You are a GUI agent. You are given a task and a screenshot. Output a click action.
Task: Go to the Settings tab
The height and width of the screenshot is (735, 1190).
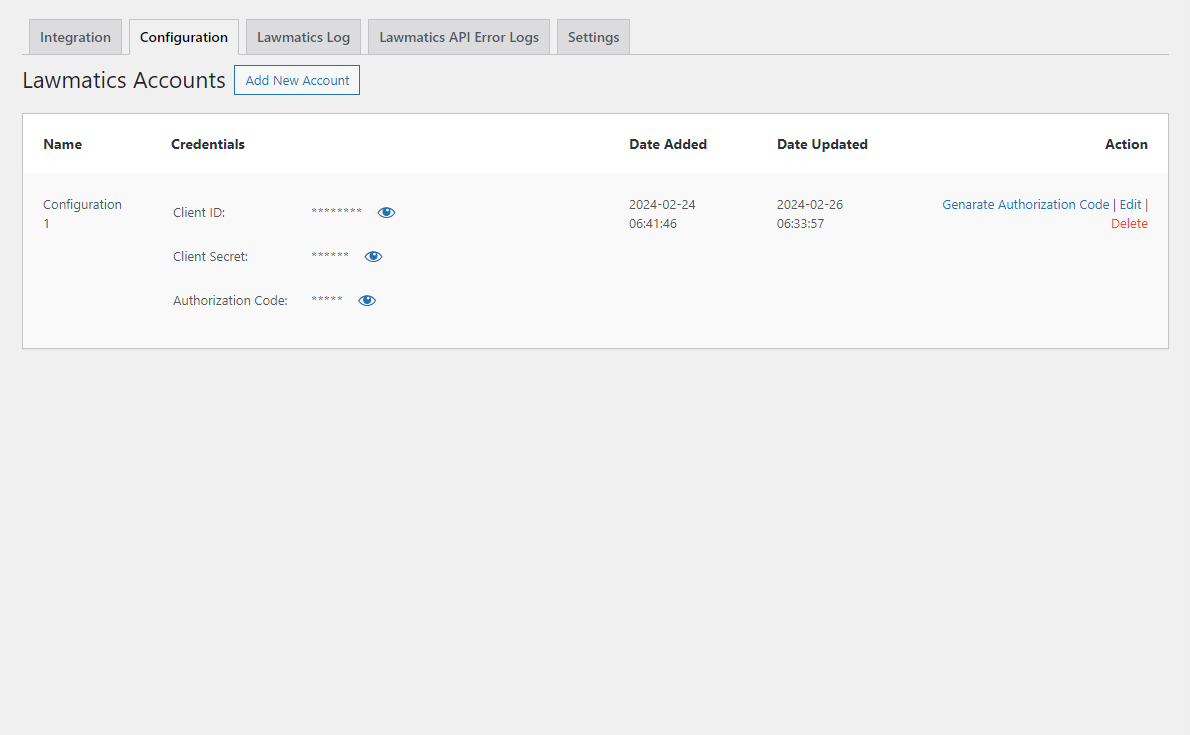[593, 37]
